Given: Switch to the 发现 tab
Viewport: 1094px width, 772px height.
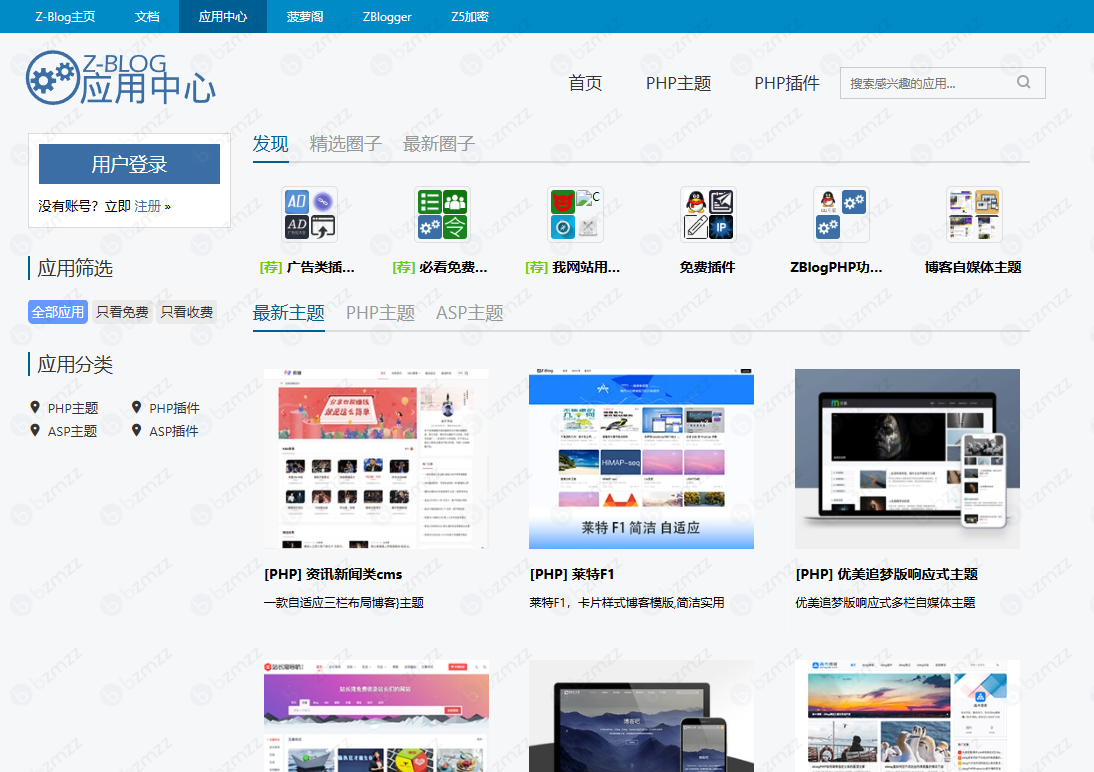Looking at the screenshot, I should click(x=271, y=144).
